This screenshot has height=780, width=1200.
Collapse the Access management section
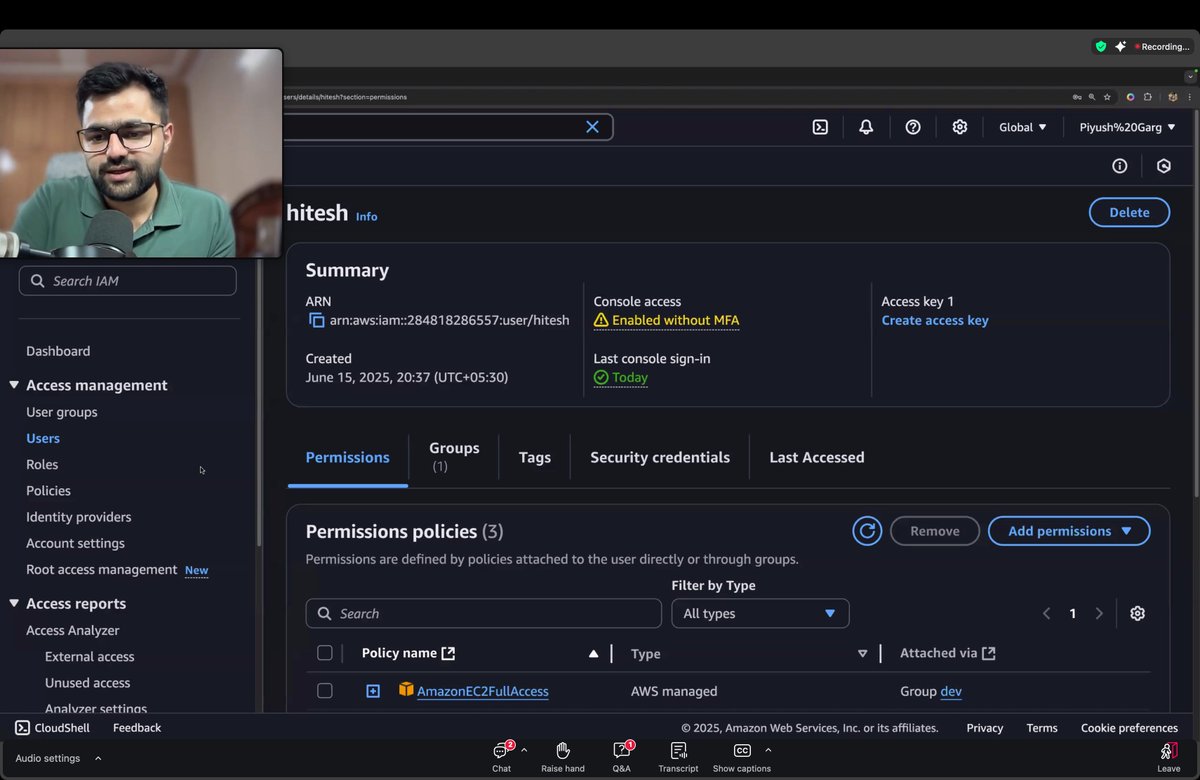coord(14,385)
